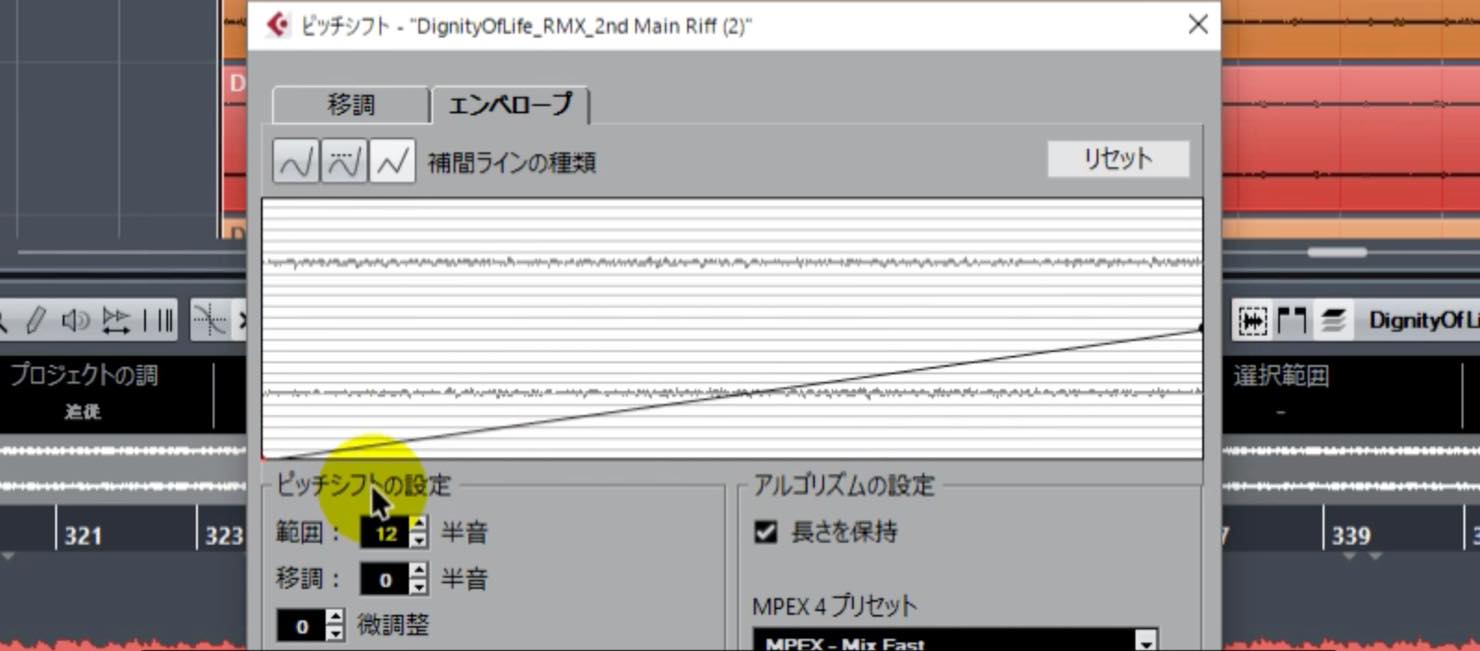Viewport: 1480px width, 651px height.
Task: Click the リセット button
Action: pyautogui.click(x=1118, y=159)
